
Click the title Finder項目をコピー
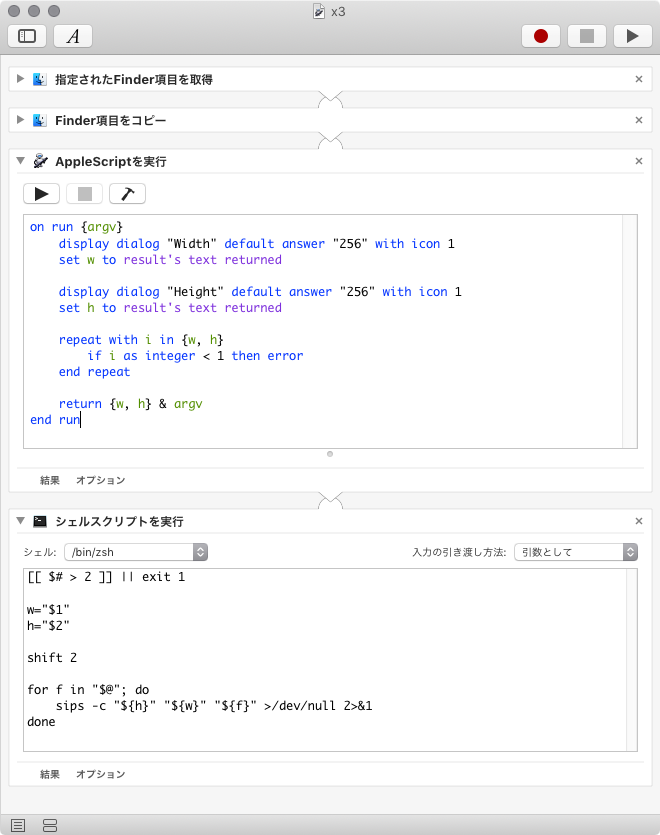pyautogui.click(x=110, y=120)
